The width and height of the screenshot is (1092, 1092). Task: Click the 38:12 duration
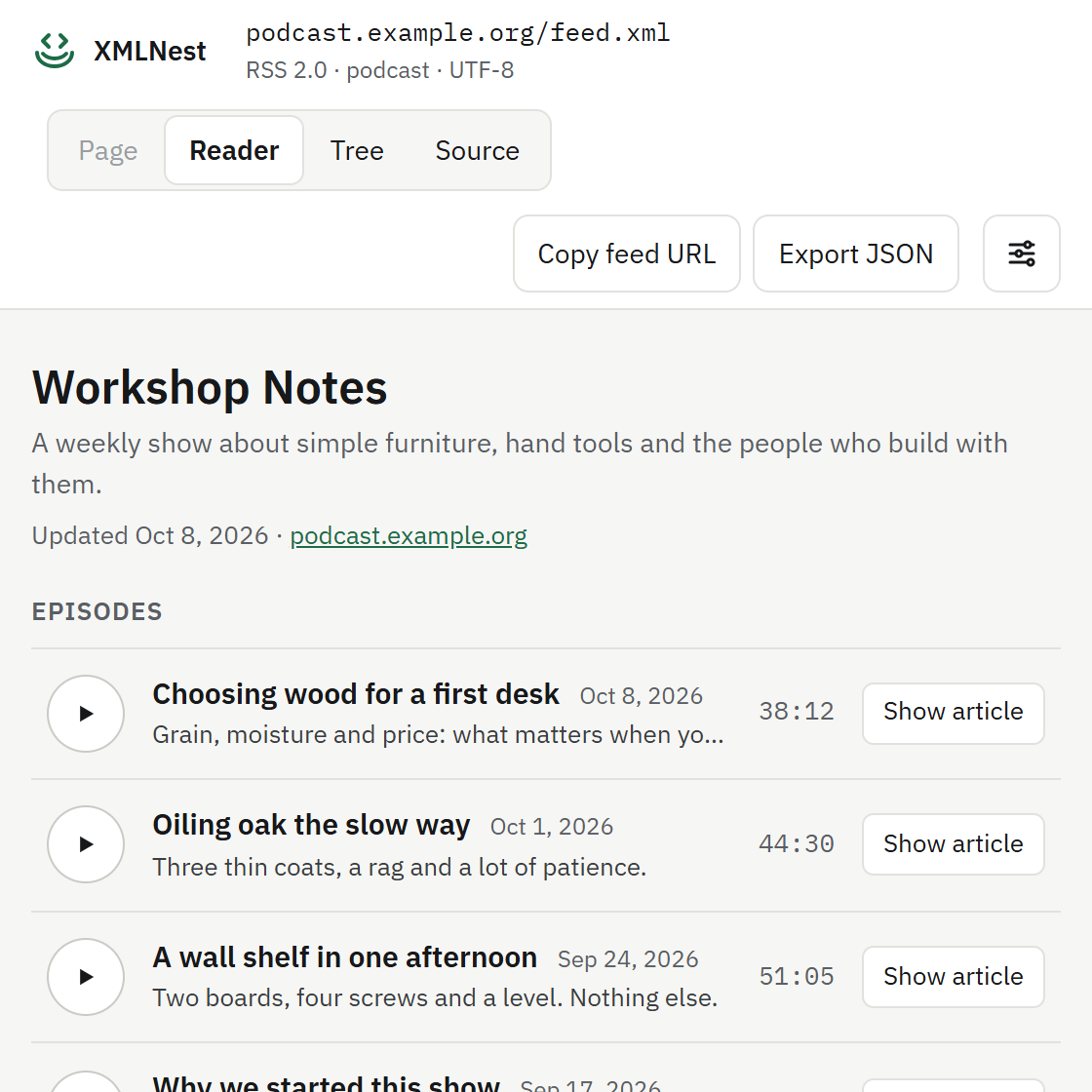796,712
